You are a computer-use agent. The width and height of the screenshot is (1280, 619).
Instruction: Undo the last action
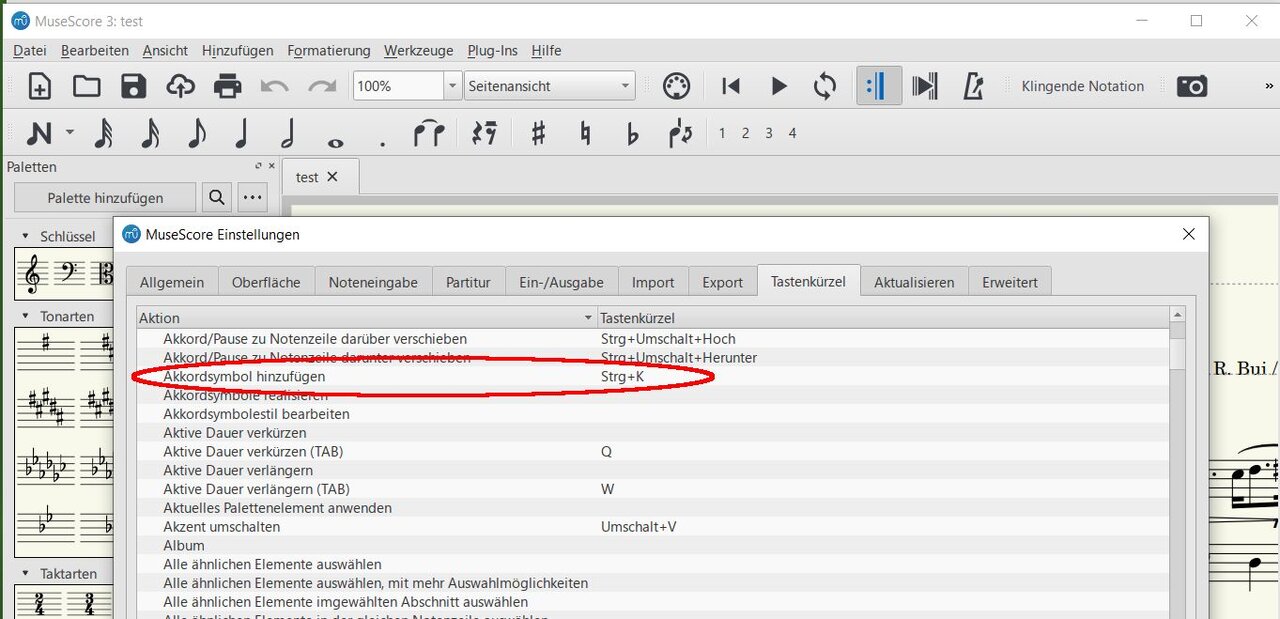point(274,86)
